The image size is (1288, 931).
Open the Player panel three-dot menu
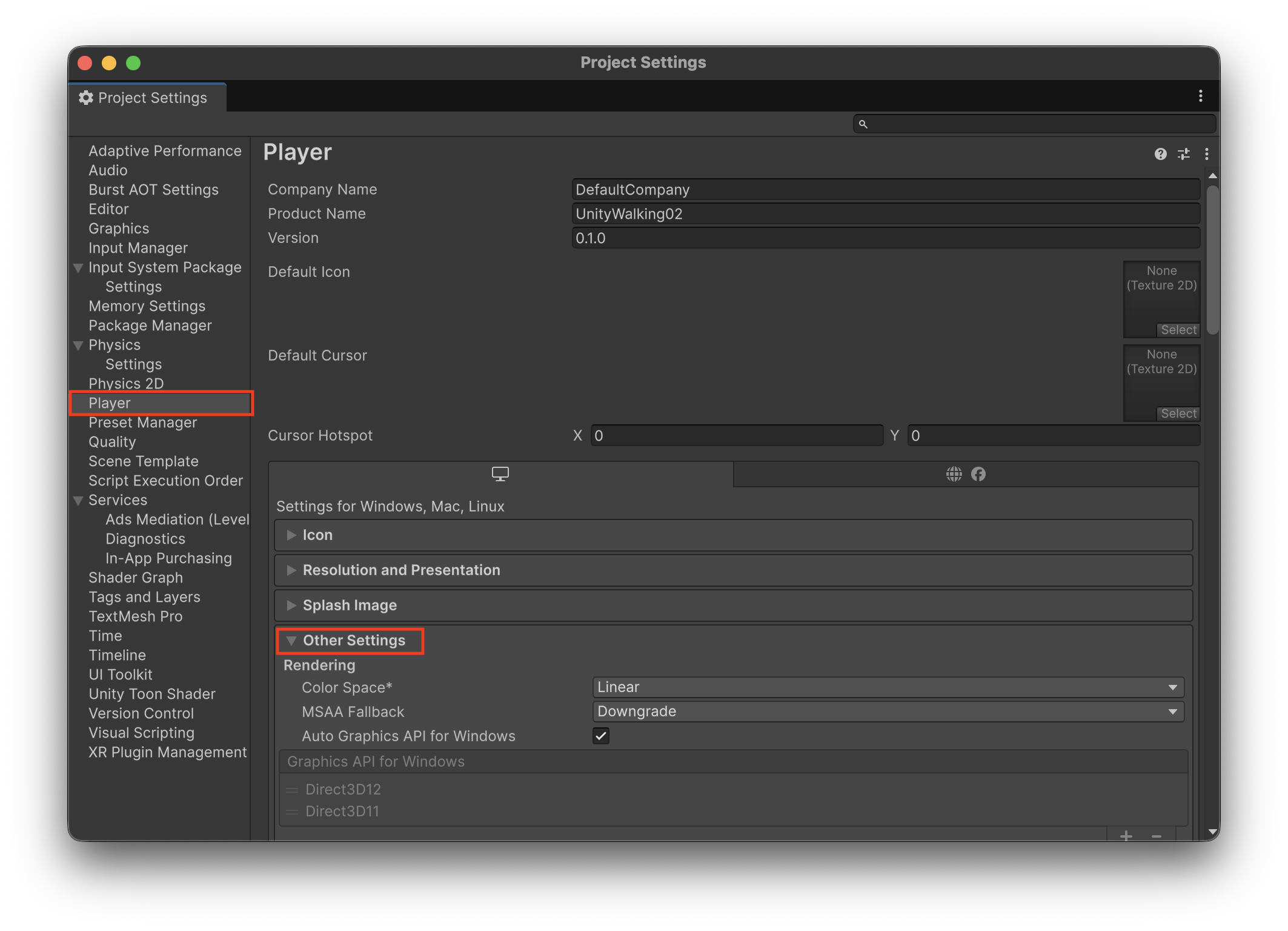1206,154
